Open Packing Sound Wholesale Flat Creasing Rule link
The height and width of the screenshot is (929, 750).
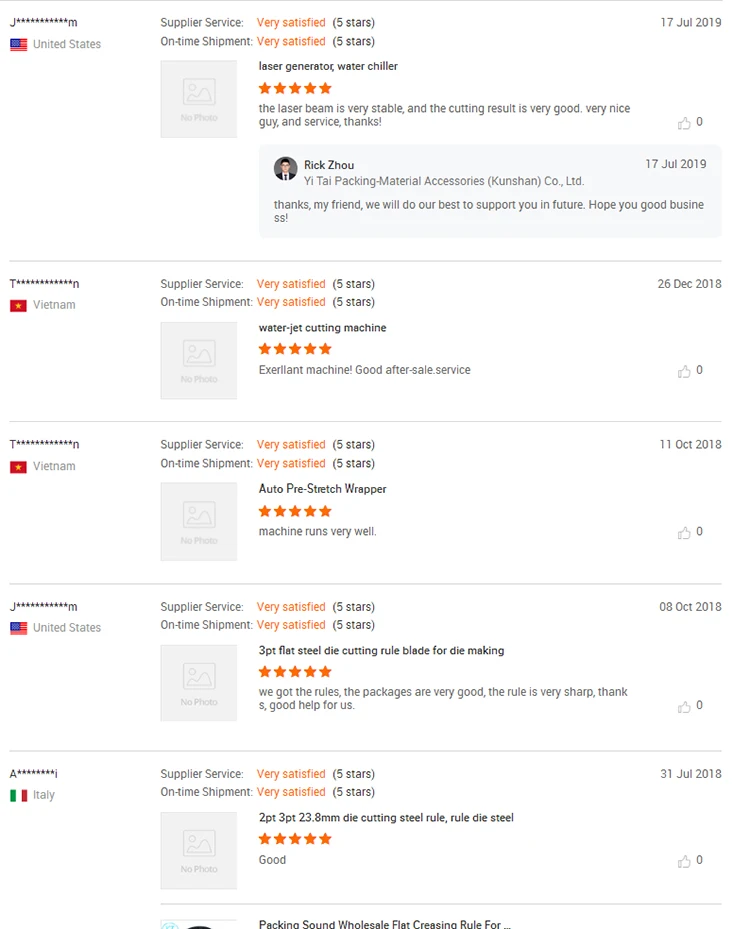click(384, 924)
